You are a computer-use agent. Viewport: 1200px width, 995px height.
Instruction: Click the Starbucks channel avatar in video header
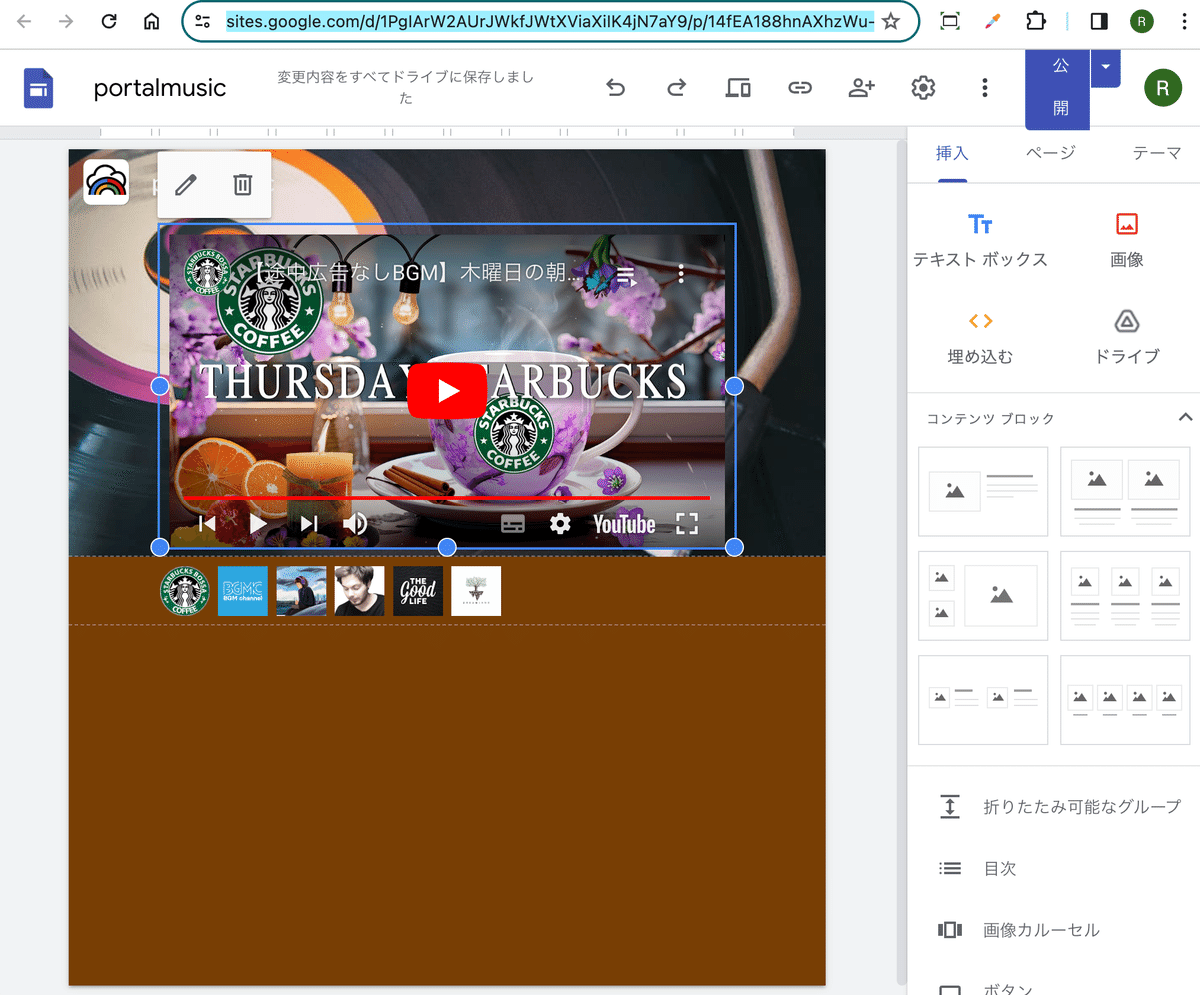tap(208, 273)
